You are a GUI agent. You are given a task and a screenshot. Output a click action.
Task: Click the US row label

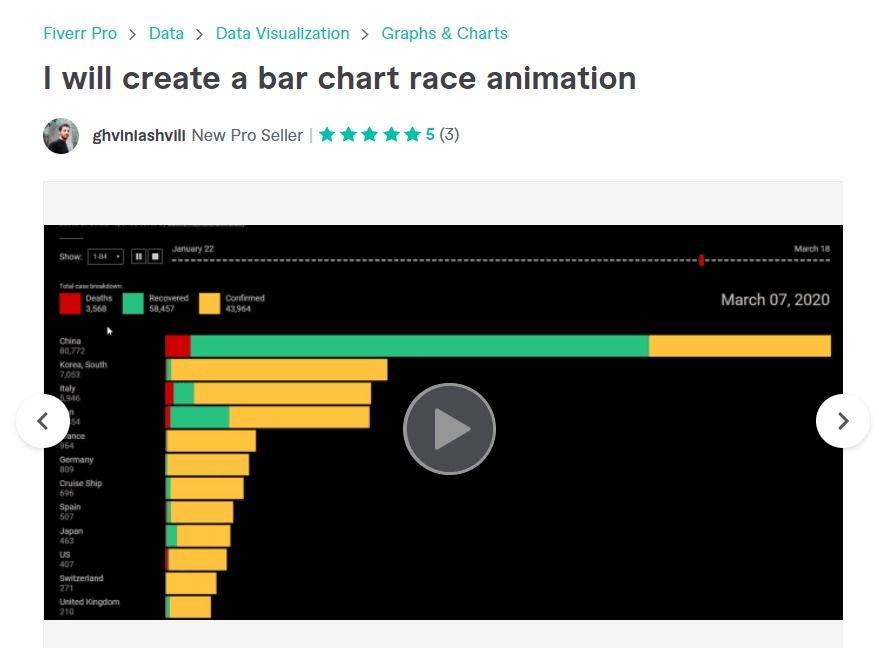(65, 554)
